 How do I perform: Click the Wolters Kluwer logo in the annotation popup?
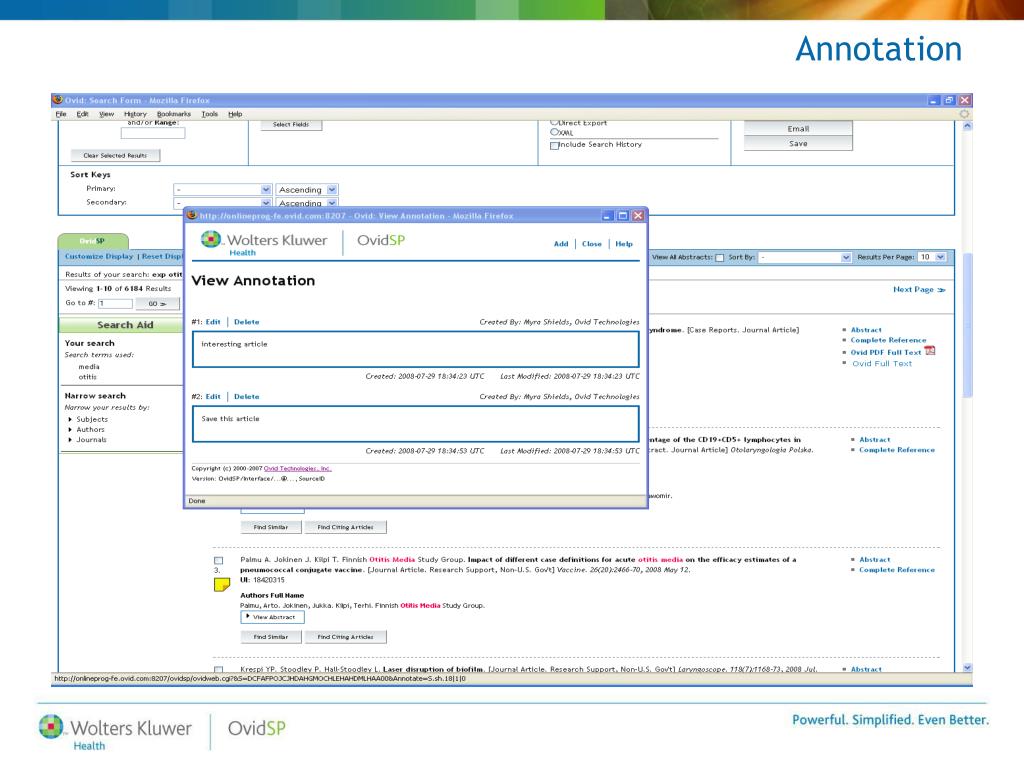click(263, 243)
